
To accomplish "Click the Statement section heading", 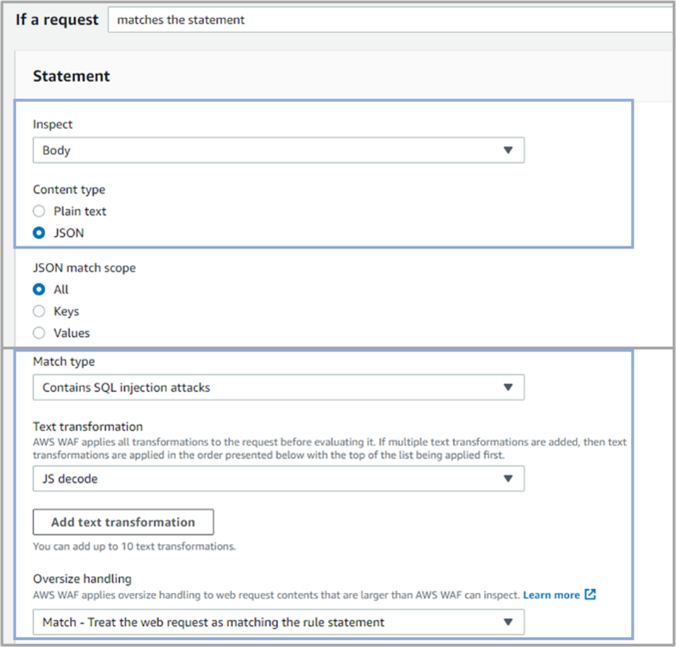I will 71,76.
